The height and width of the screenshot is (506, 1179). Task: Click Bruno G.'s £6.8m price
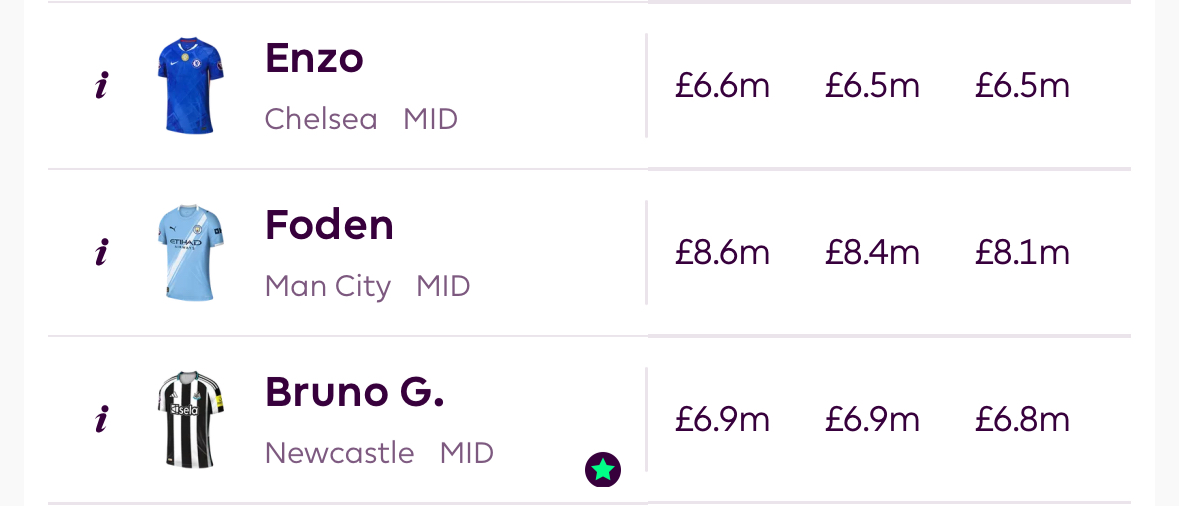pyautogui.click(x=1022, y=420)
